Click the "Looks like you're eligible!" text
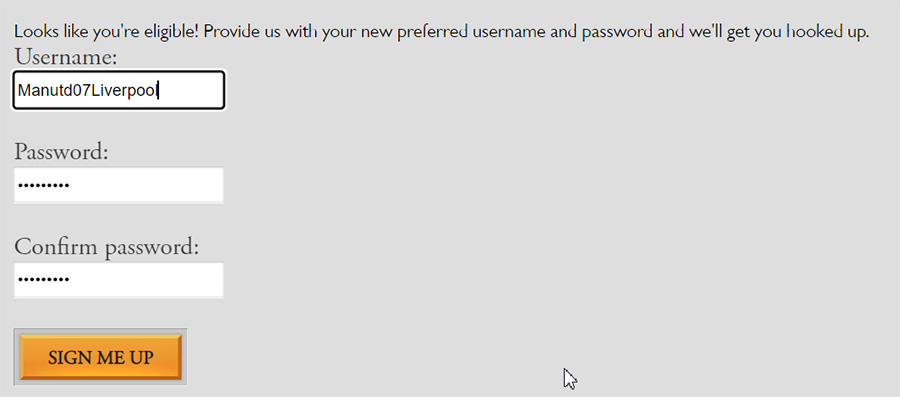900x397 pixels. pyautogui.click(x=107, y=31)
